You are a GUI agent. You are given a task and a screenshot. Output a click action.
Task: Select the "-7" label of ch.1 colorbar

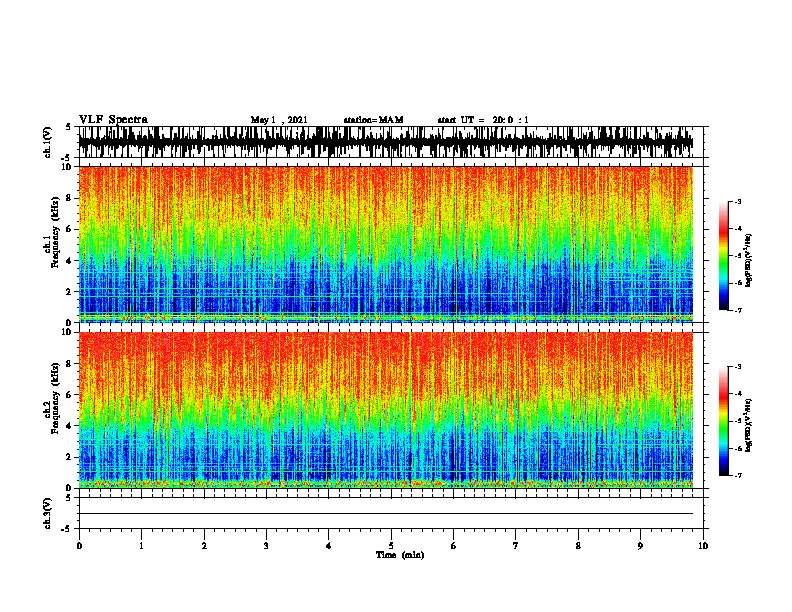click(x=738, y=310)
